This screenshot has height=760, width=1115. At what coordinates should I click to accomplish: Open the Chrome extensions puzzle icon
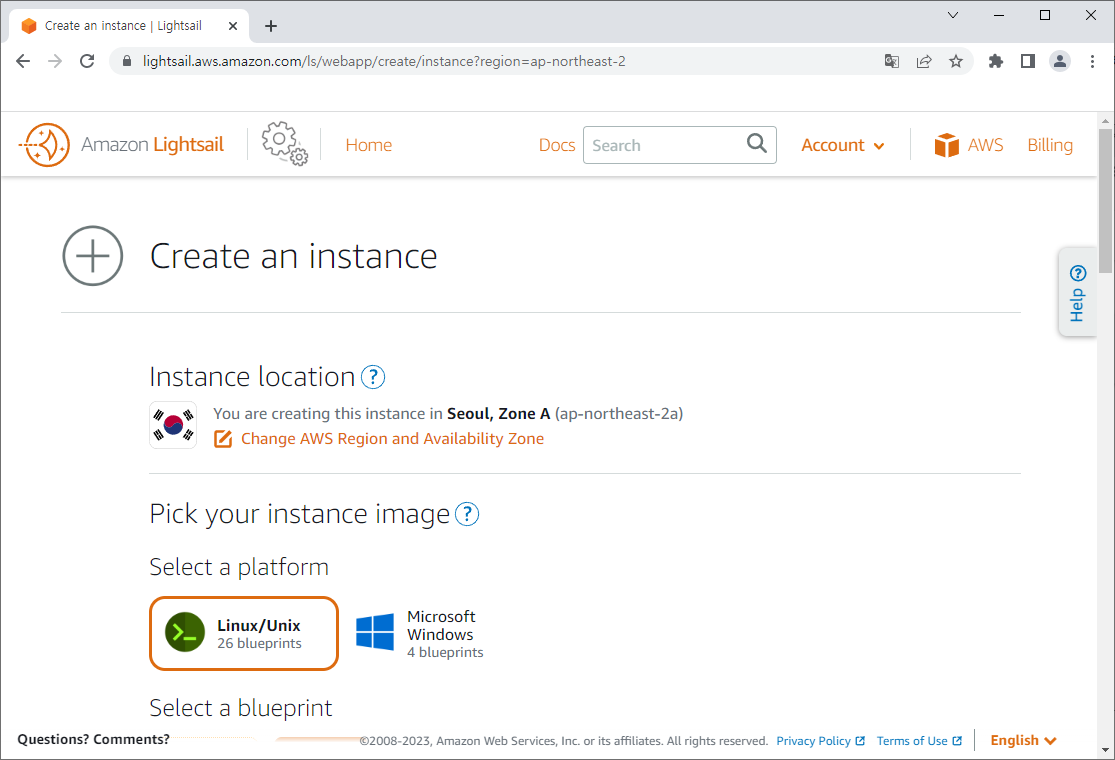[996, 61]
